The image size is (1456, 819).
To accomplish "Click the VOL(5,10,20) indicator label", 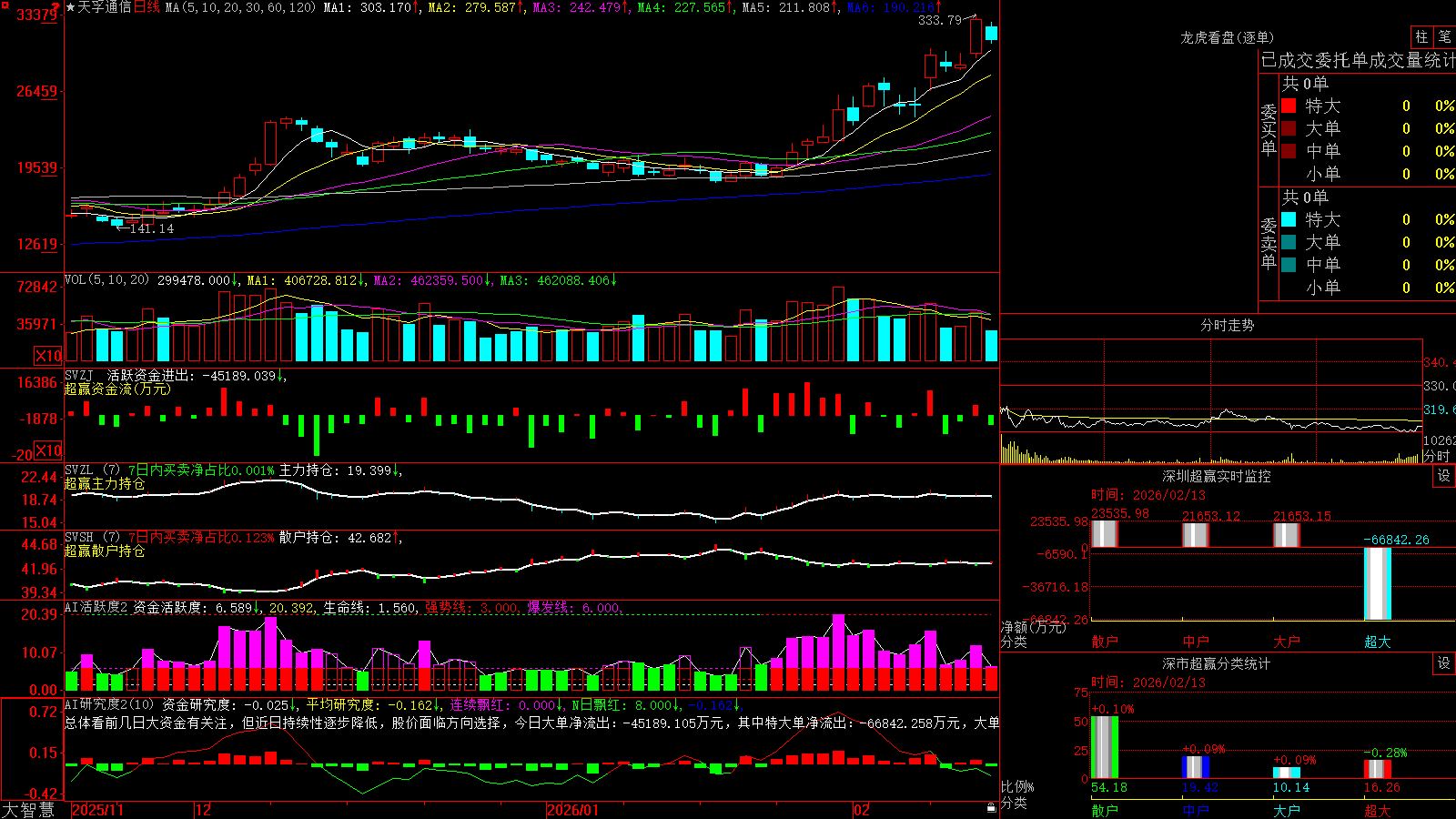I will tap(106, 280).
